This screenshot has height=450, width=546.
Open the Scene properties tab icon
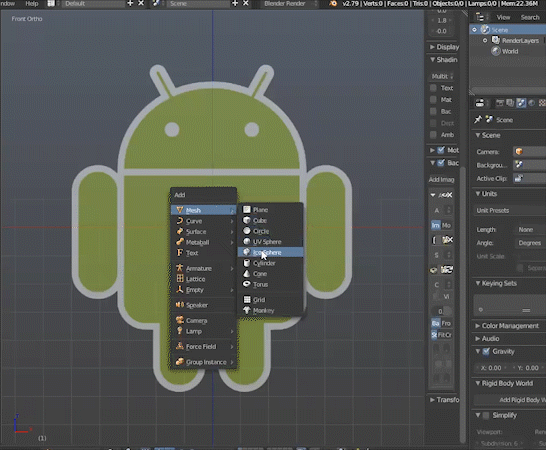tap(521, 103)
